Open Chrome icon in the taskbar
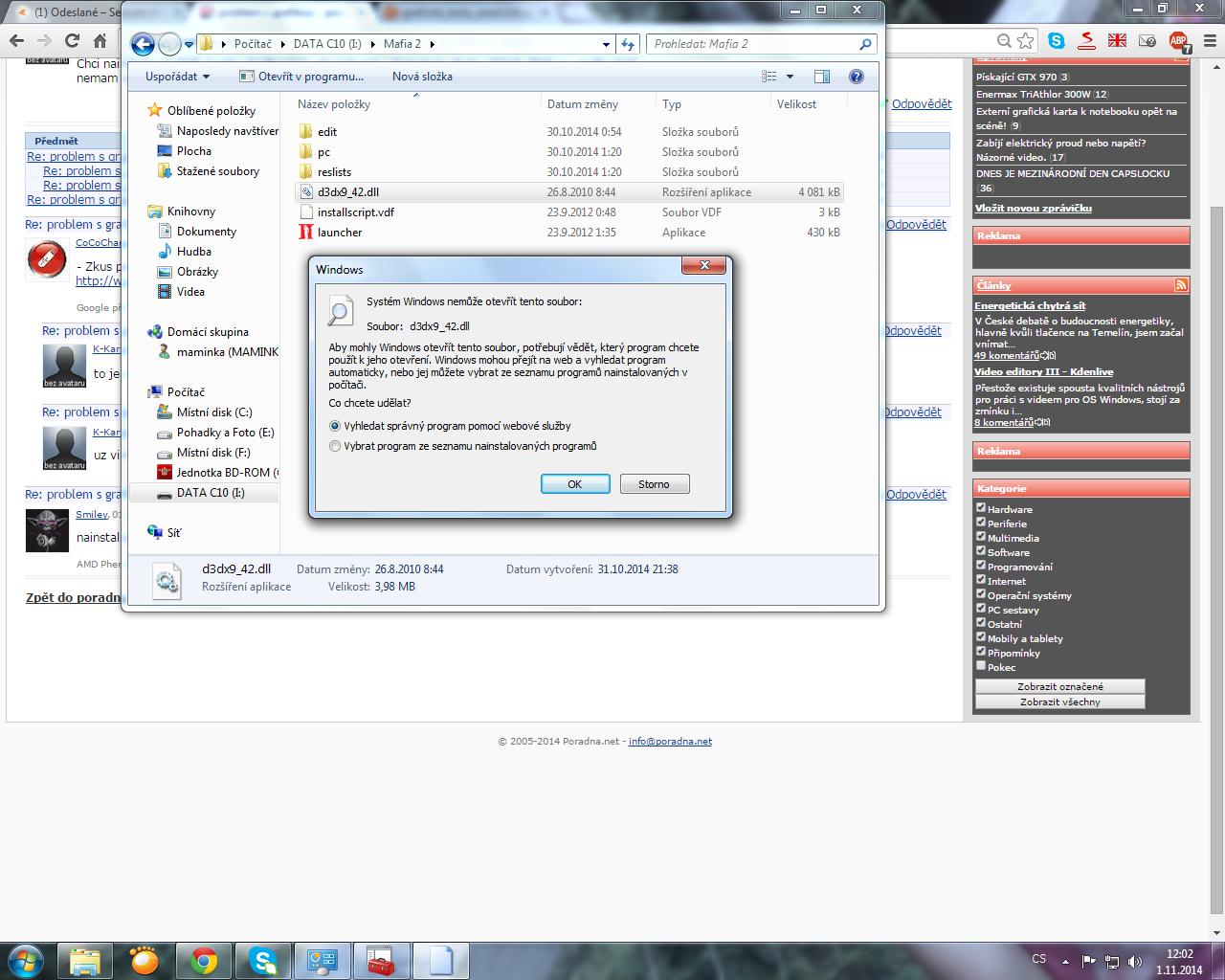Image resolution: width=1225 pixels, height=980 pixels. click(203, 960)
